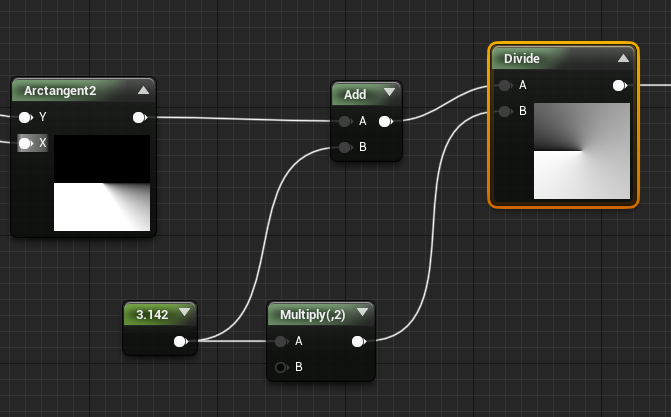671x417 pixels.
Task: Click the Add node output pin
Action: tap(386, 122)
